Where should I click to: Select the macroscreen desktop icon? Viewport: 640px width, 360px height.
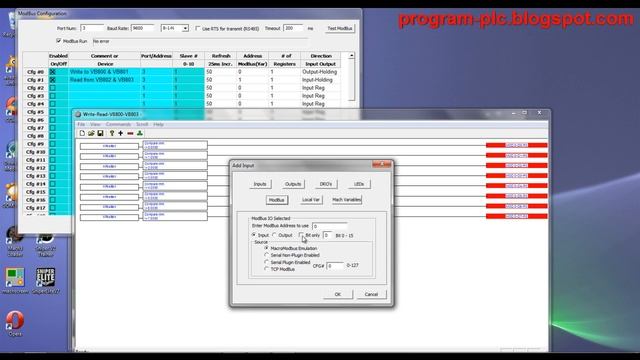(x=15, y=281)
